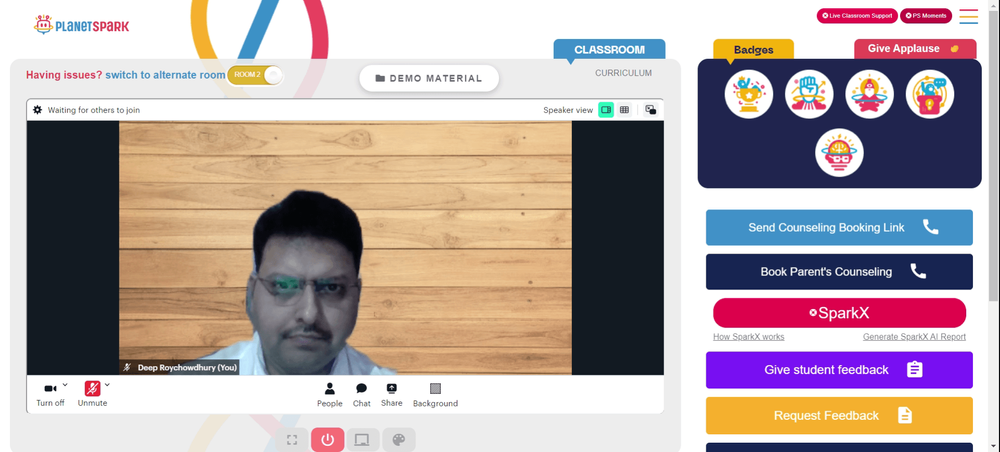Award the trophy celebration badge
Image resolution: width=1000 pixels, height=452 pixels.
[749, 94]
